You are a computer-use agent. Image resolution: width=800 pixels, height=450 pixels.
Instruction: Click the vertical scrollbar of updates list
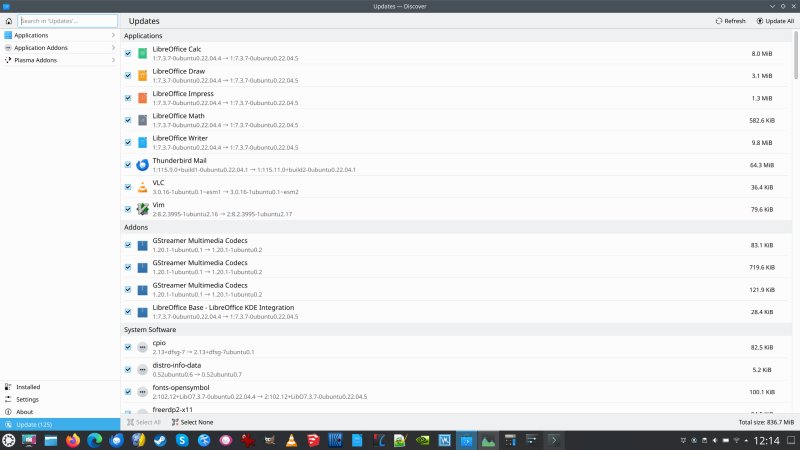pos(795,55)
